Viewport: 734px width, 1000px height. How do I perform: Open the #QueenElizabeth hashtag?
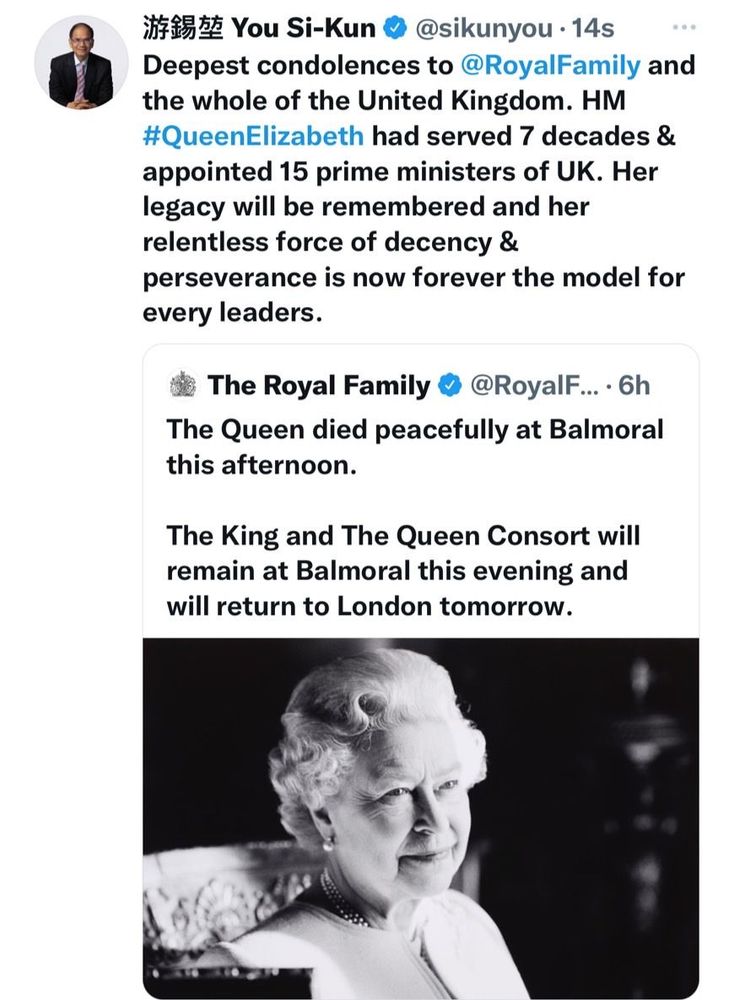pos(253,135)
